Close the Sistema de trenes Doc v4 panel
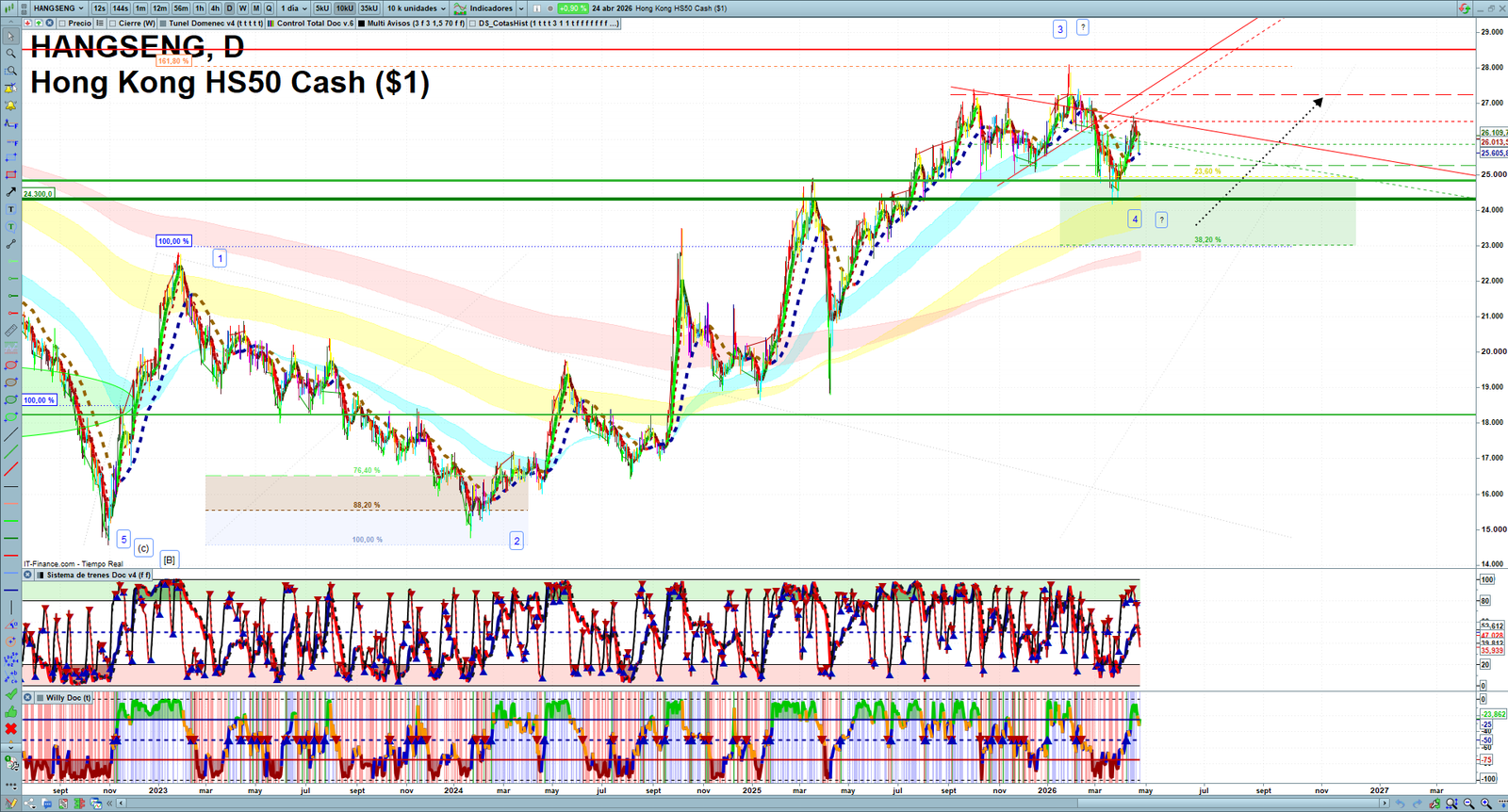1508x812 pixels. click(28, 575)
